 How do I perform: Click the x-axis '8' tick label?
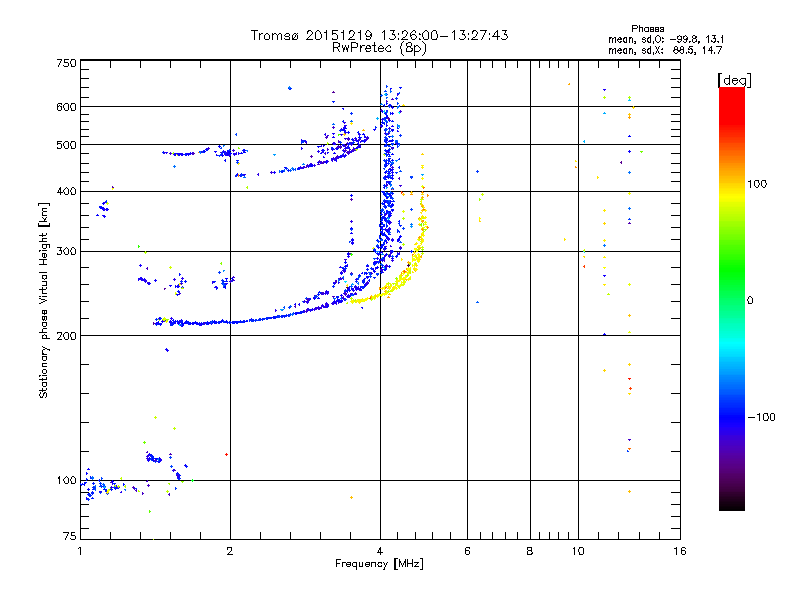(530, 551)
